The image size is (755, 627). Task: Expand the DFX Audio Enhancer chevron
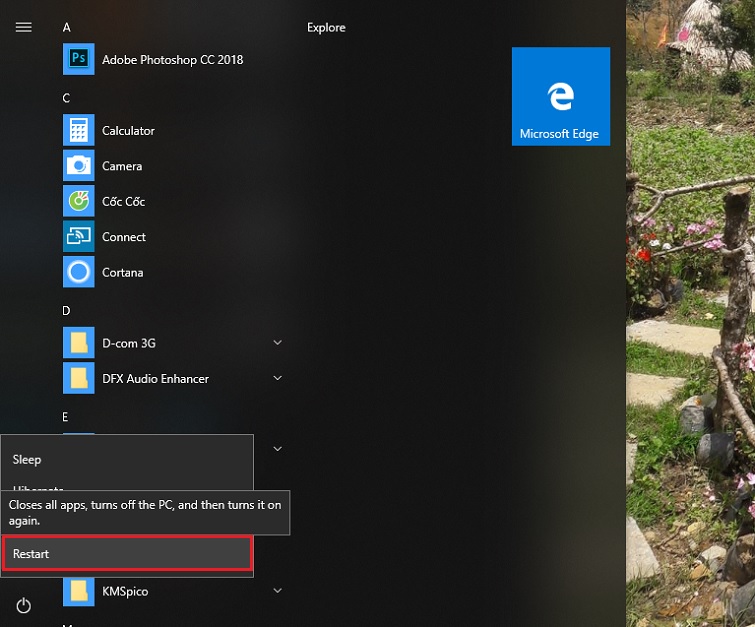tap(277, 379)
